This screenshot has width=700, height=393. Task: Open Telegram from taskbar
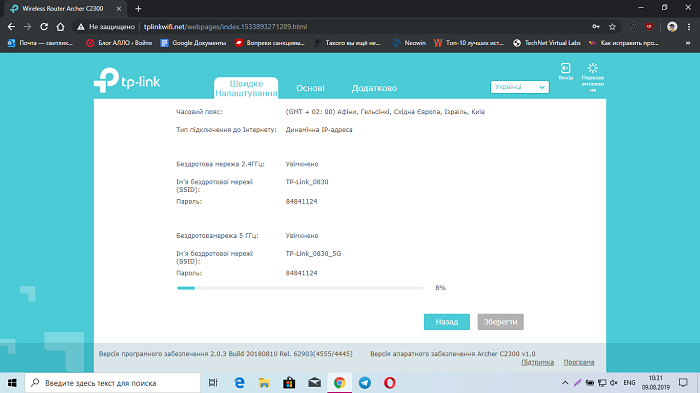click(x=365, y=383)
